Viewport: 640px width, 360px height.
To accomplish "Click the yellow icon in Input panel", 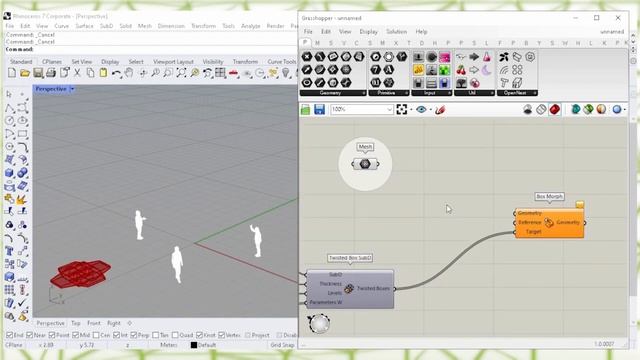I will pyautogui.click(x=418, y=70).
